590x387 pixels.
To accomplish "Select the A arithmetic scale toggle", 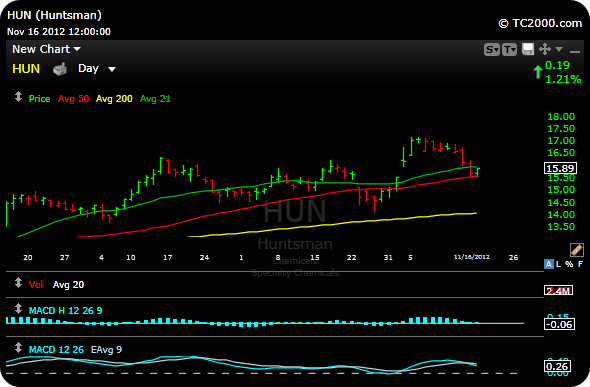I will (549, 264).
